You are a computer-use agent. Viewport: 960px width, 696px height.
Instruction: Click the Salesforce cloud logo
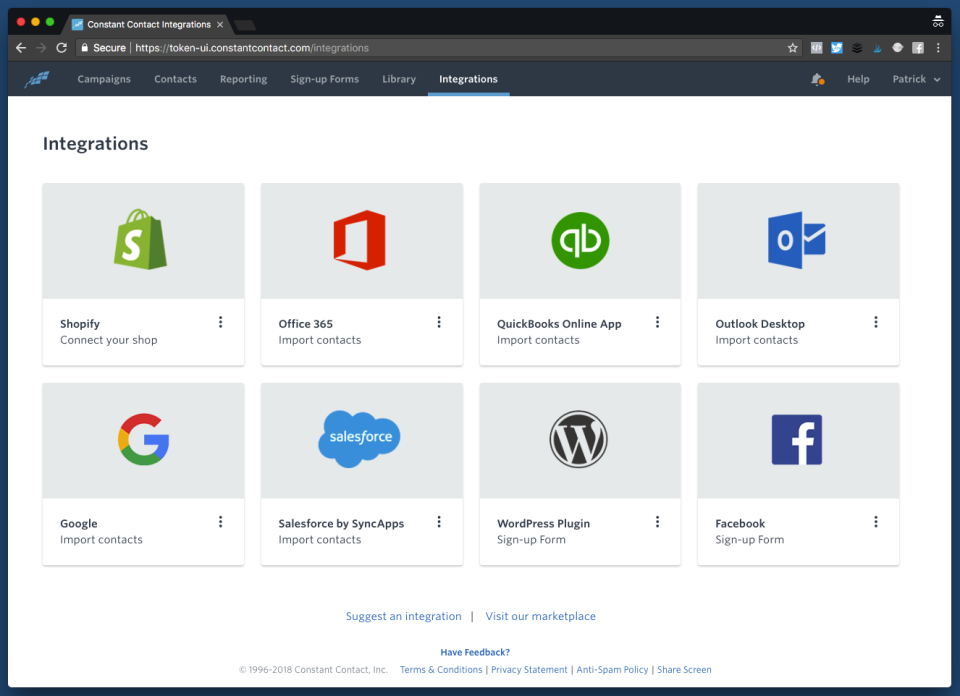[360, 439]
